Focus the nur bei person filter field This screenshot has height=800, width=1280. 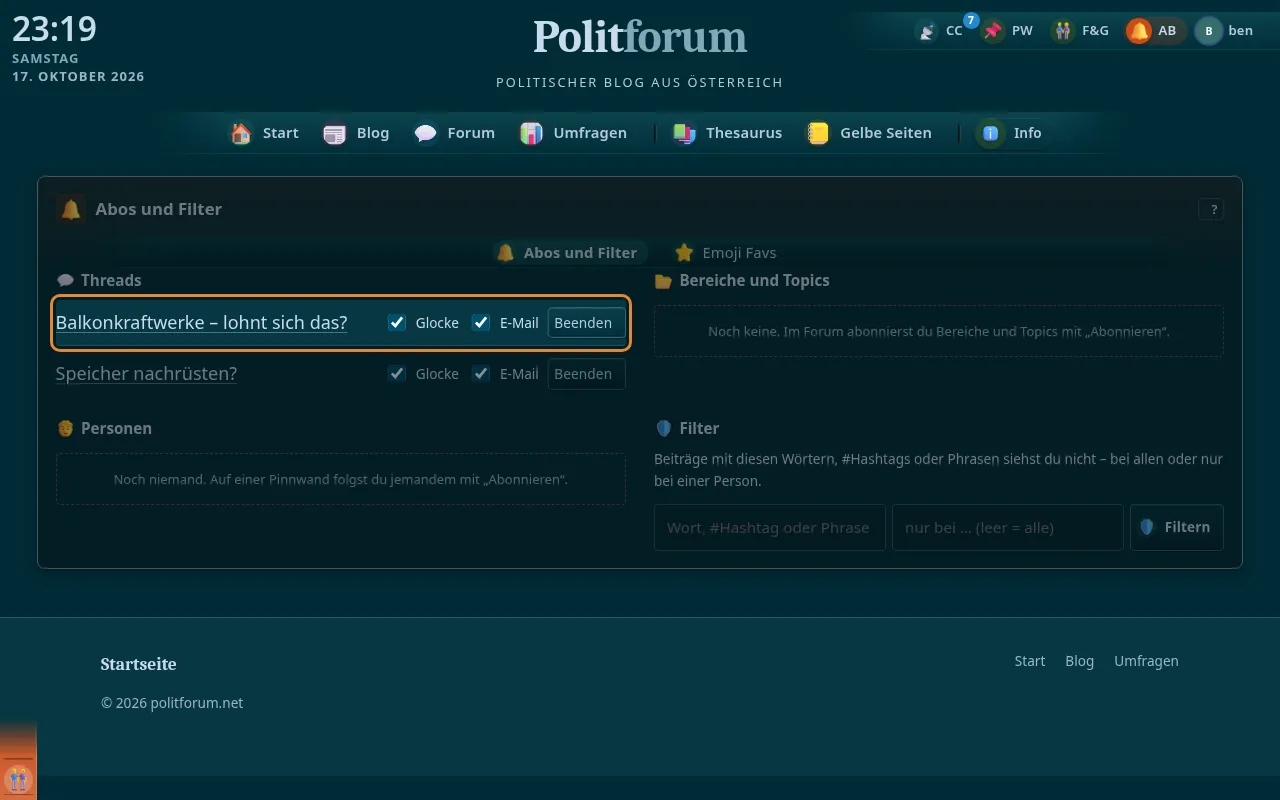click(1007, 527)
